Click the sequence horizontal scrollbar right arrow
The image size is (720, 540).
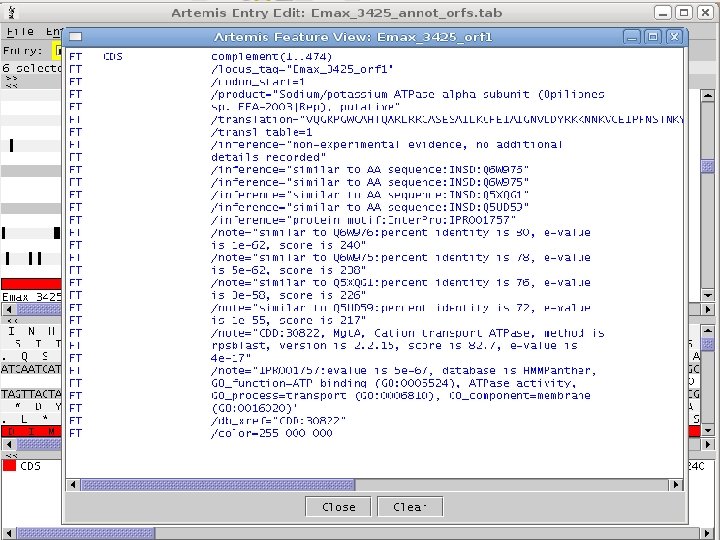point(708,444)
